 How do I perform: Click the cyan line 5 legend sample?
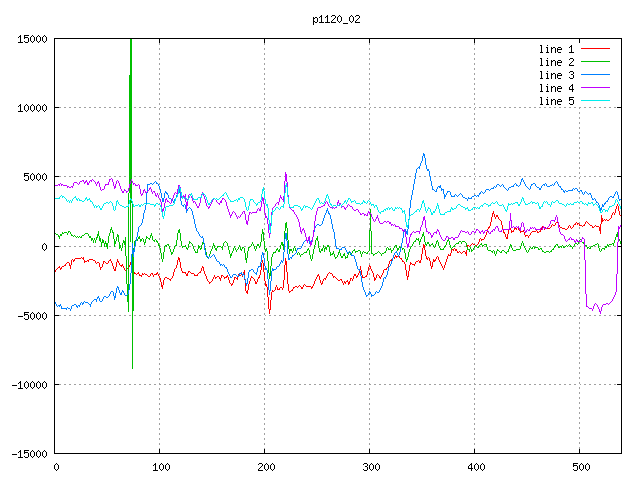[595, 100]
